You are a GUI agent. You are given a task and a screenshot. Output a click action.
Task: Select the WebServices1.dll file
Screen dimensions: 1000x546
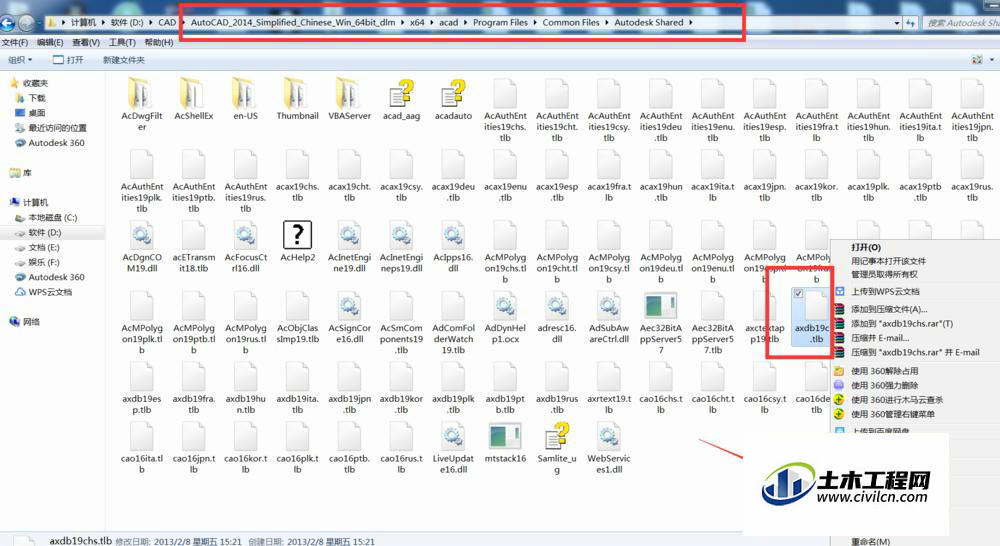click(609, 448)
